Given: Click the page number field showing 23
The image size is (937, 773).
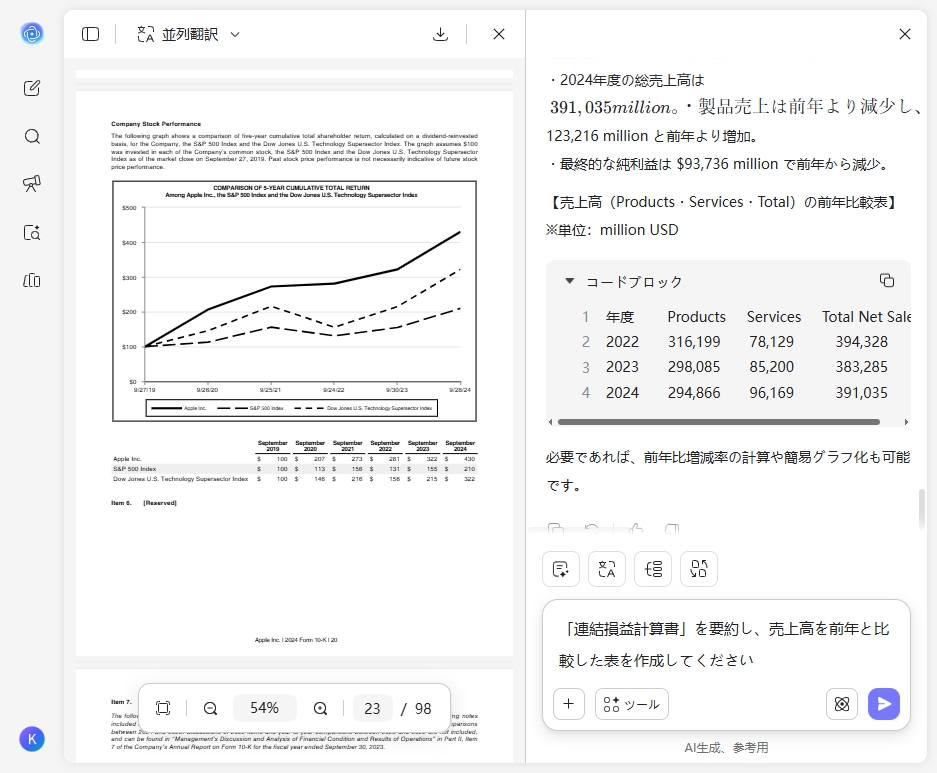Looking at the screenshot, I should click(373, 707).
